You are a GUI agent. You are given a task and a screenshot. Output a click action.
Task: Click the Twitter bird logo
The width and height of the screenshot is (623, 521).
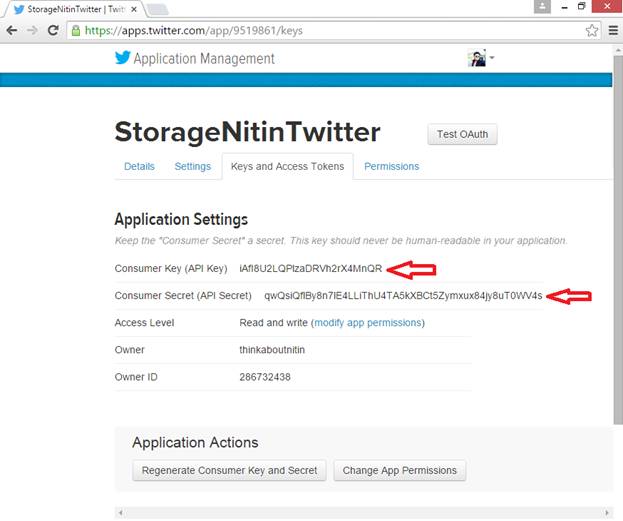tap(123, 58)
